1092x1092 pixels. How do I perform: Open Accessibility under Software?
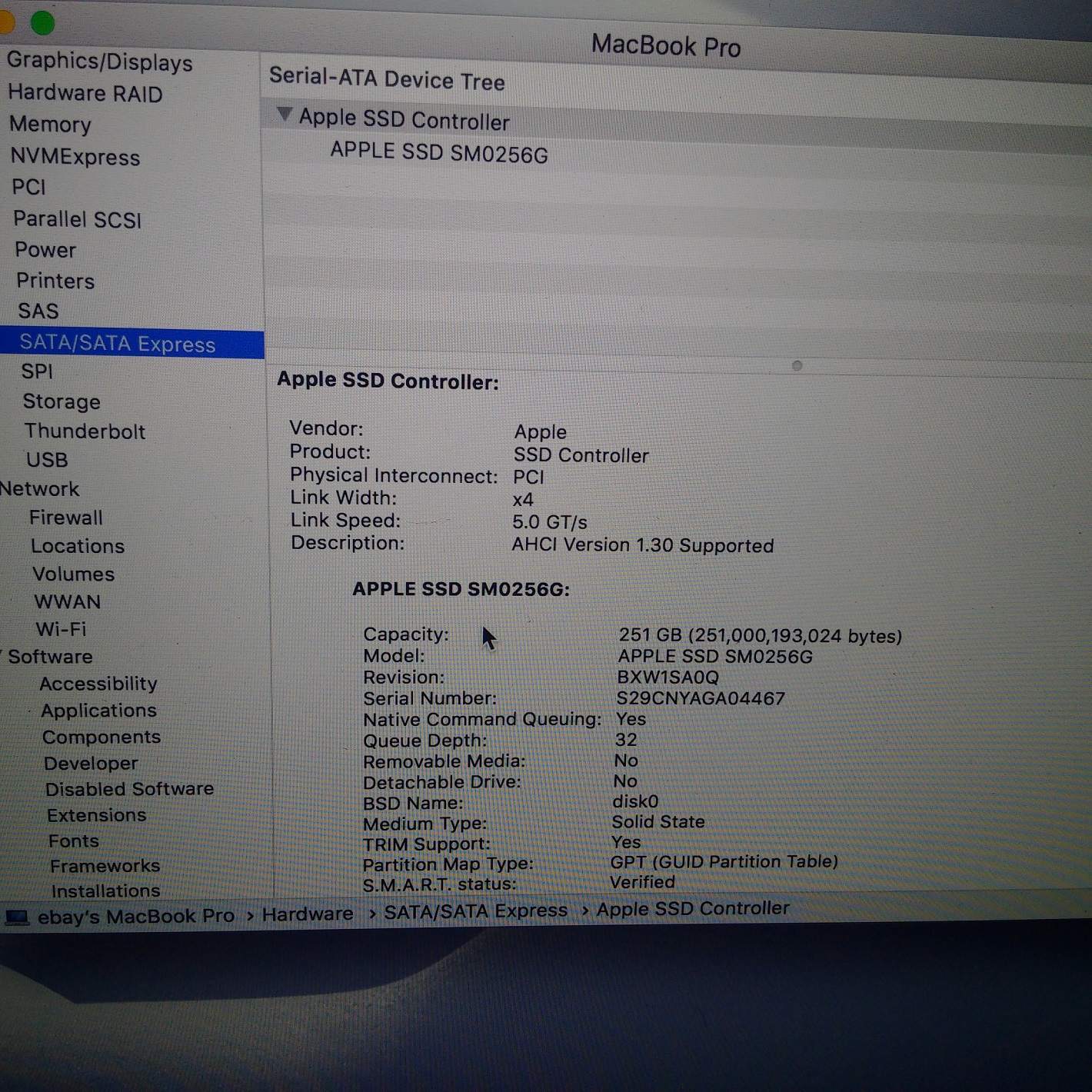click(x=98, y=684)
